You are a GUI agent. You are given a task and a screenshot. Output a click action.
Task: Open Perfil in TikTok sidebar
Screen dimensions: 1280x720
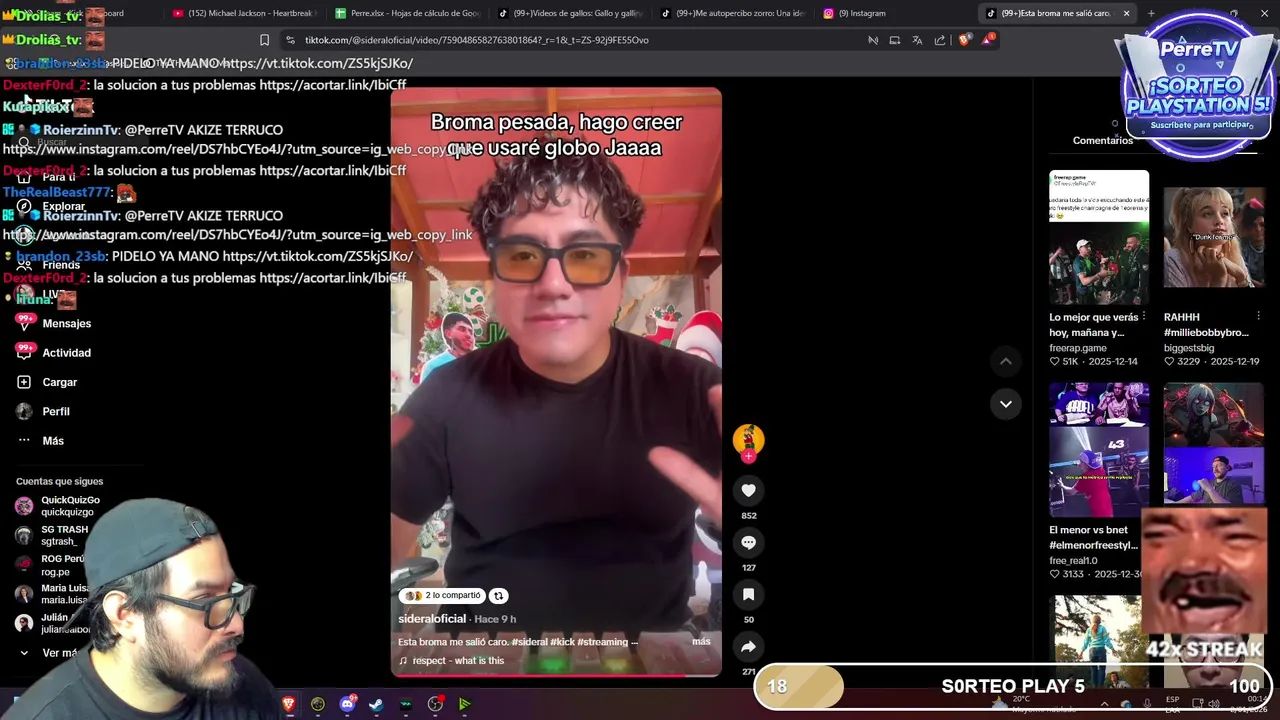pyautogui.click(x=56, y=412)
